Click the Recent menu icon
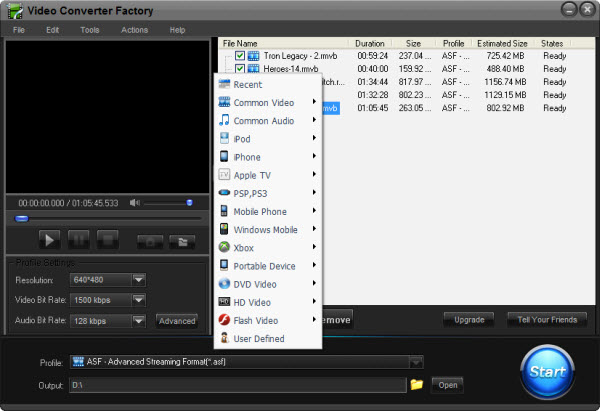This screenshot has width=600, height=411. pos(224,84)
